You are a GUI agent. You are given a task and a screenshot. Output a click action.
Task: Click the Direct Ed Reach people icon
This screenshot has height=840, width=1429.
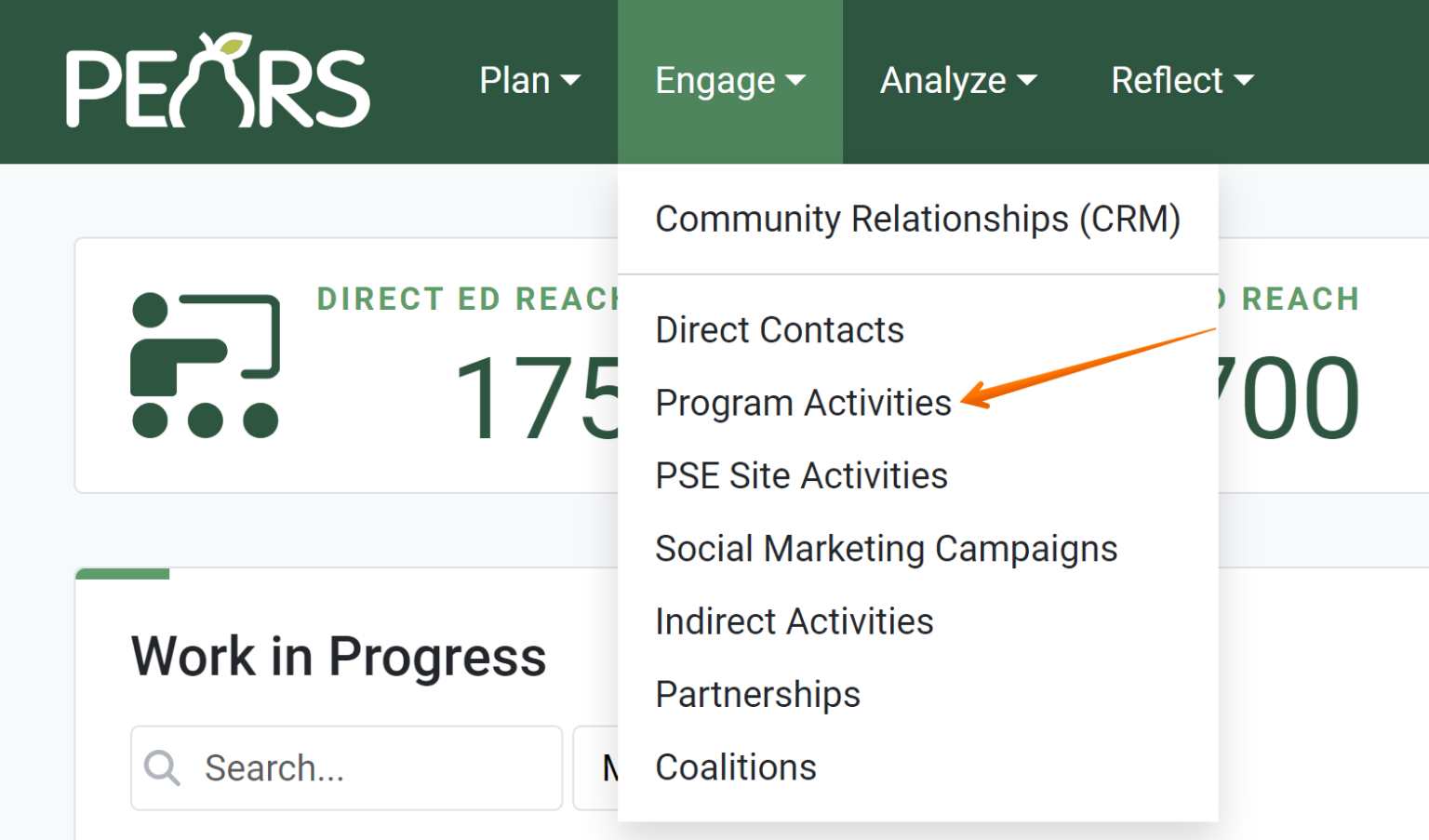[x=205, y=363]
